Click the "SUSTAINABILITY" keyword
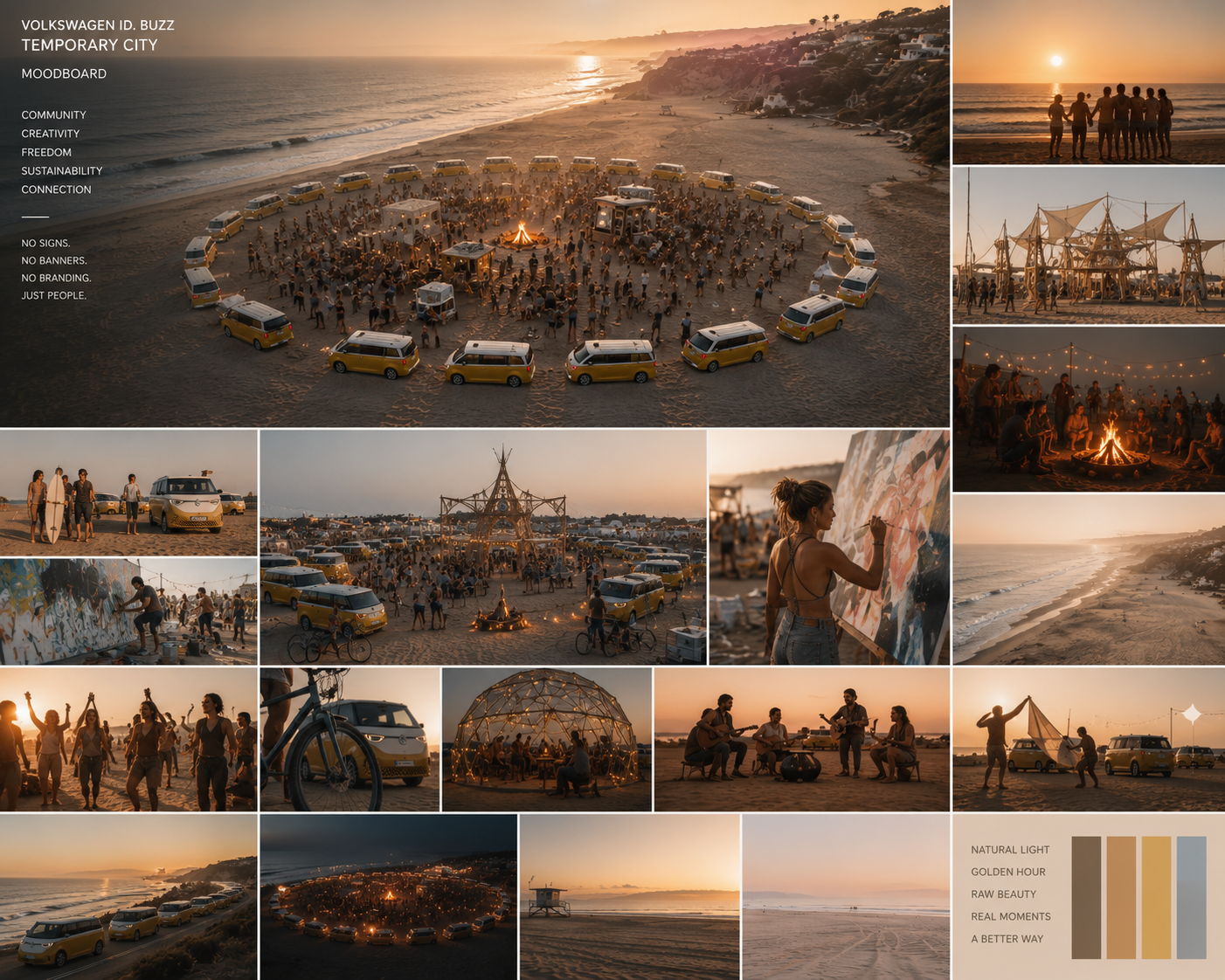 62,171
